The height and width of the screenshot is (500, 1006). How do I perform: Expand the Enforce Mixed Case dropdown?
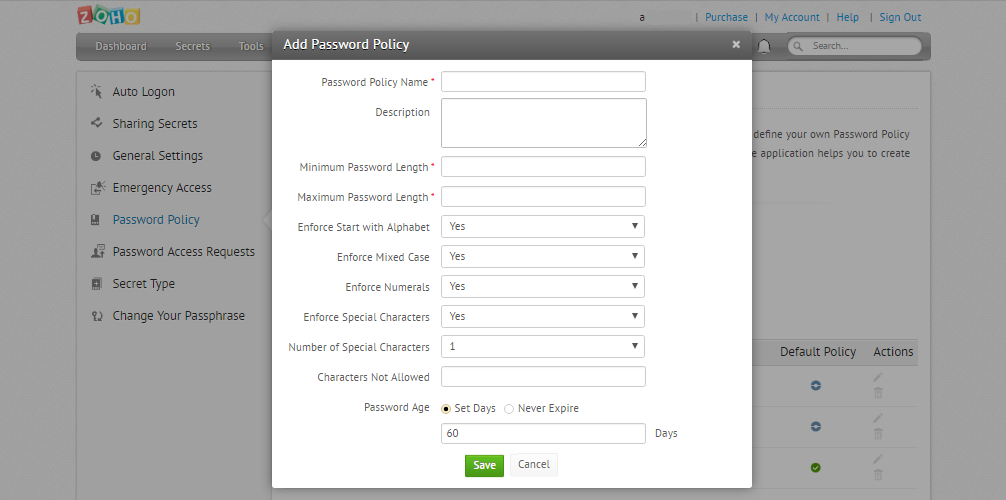tap(543, 257)
